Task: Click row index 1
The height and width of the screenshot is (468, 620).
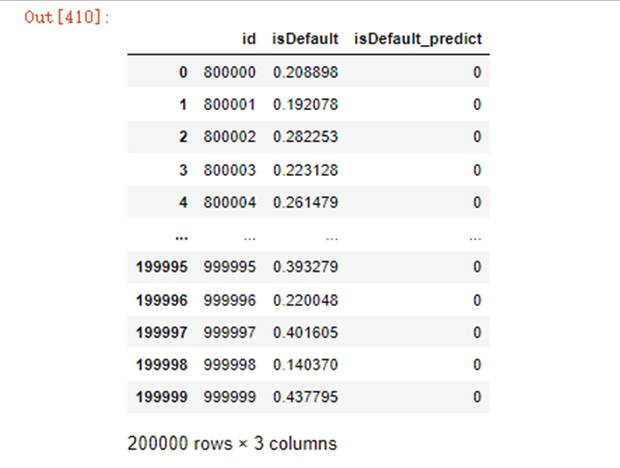Action: (x=183, y=105)
